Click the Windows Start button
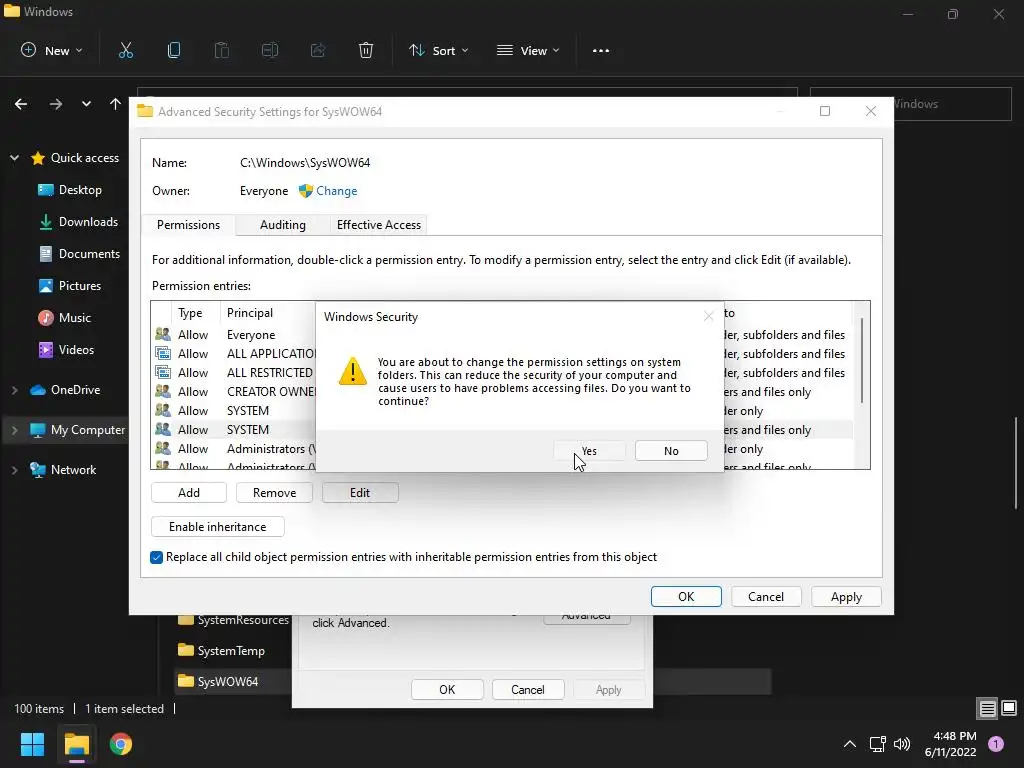Viewport: 1024px width, 768px height. click(32, 744)
